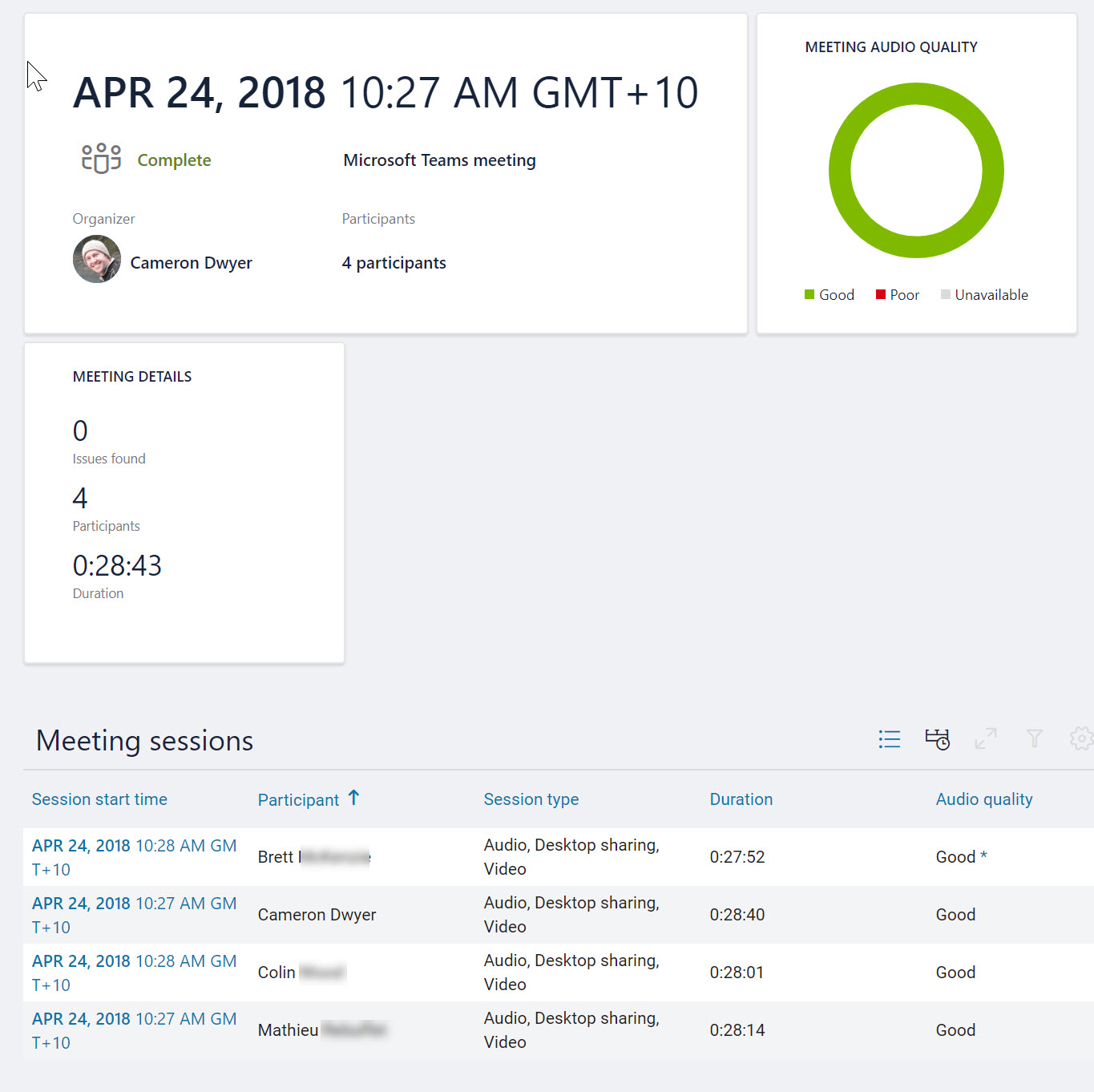The height and width of the screenshot is (1092, 1094).
Task: Click Colin in the participant column
Action: (x=301, y=973)
